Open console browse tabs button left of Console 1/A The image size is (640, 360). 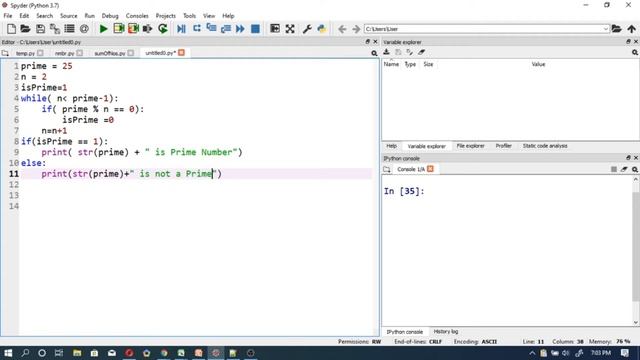click(x=387, y=169)
